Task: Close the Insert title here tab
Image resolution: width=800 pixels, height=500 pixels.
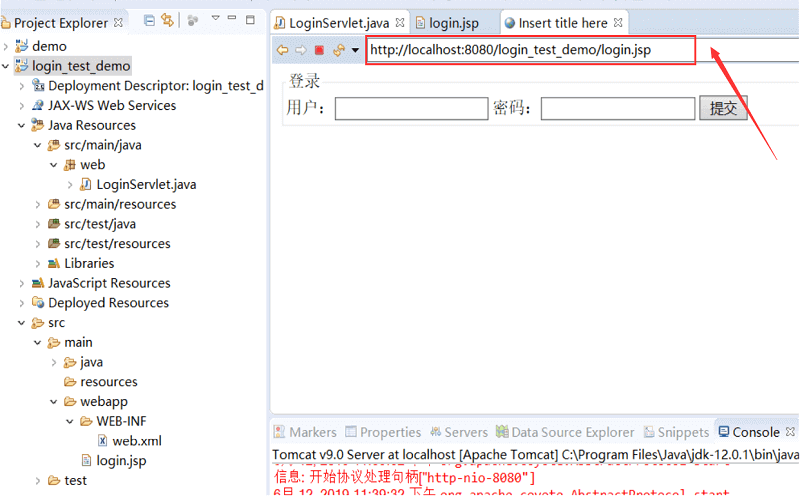Action: click(x=618, y=22)
